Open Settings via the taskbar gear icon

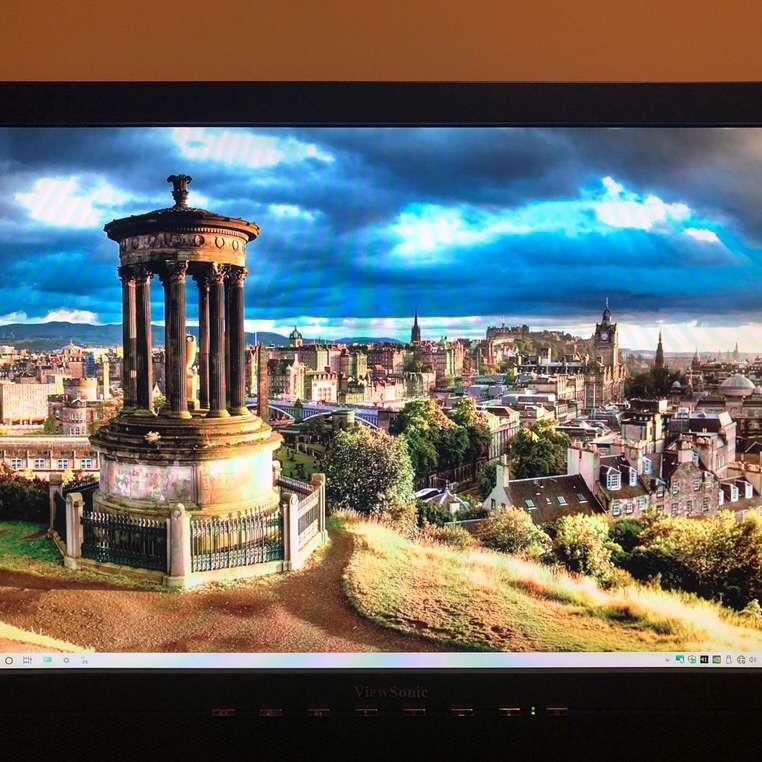(66, 660)
